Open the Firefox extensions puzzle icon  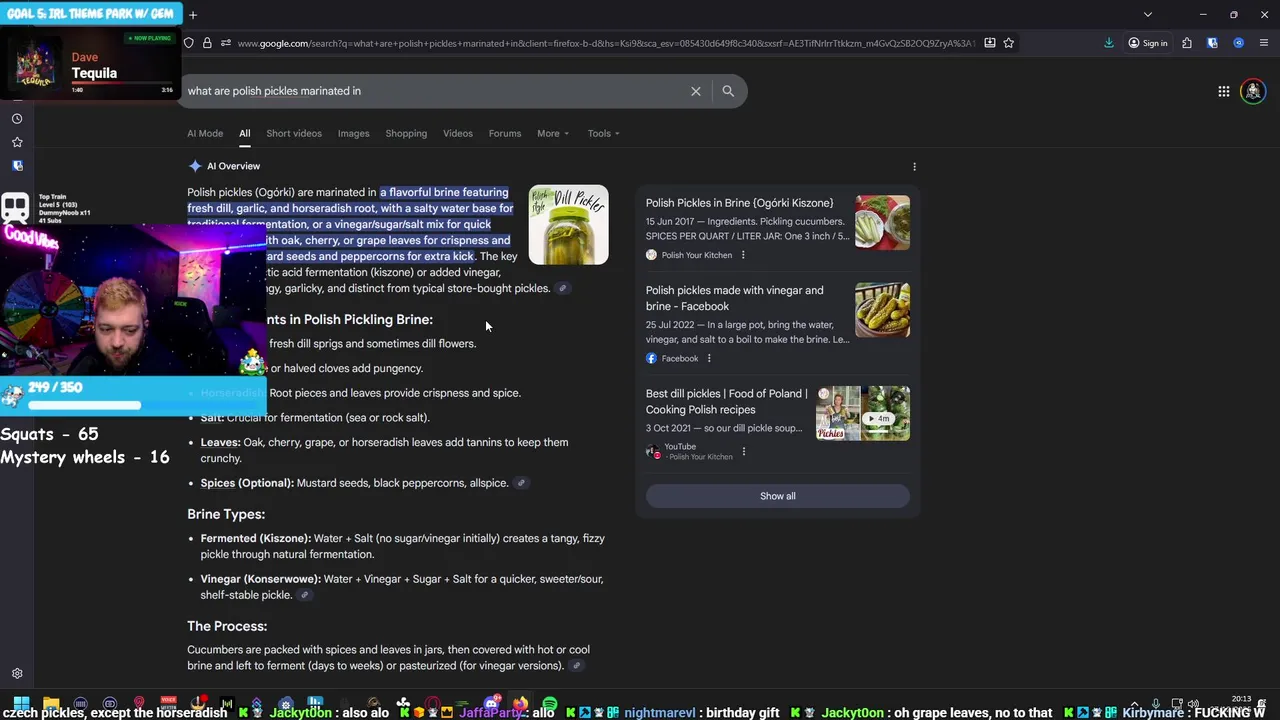1187,43
